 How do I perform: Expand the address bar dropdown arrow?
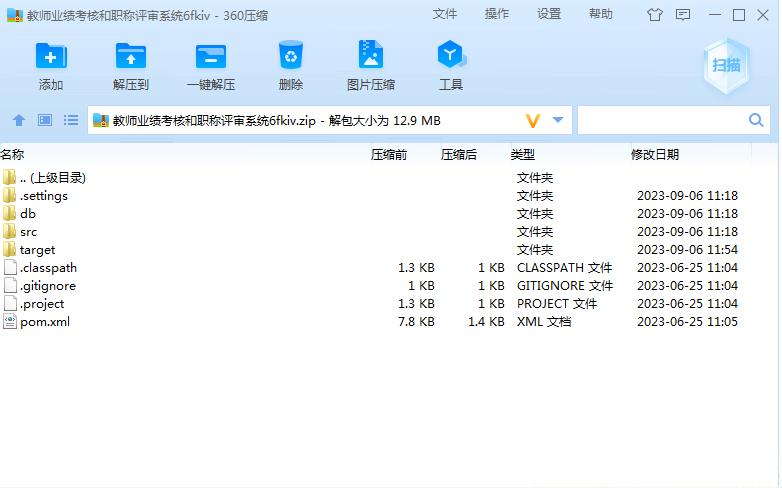pyautogui.click(x=558, y=120)
